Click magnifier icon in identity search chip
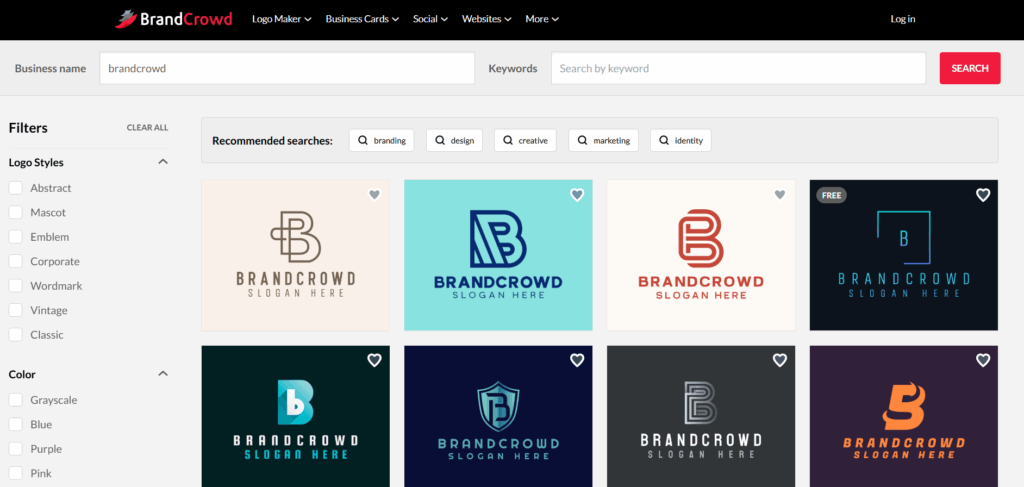The height and width of the screenshot is (487, 1024). 664,140
